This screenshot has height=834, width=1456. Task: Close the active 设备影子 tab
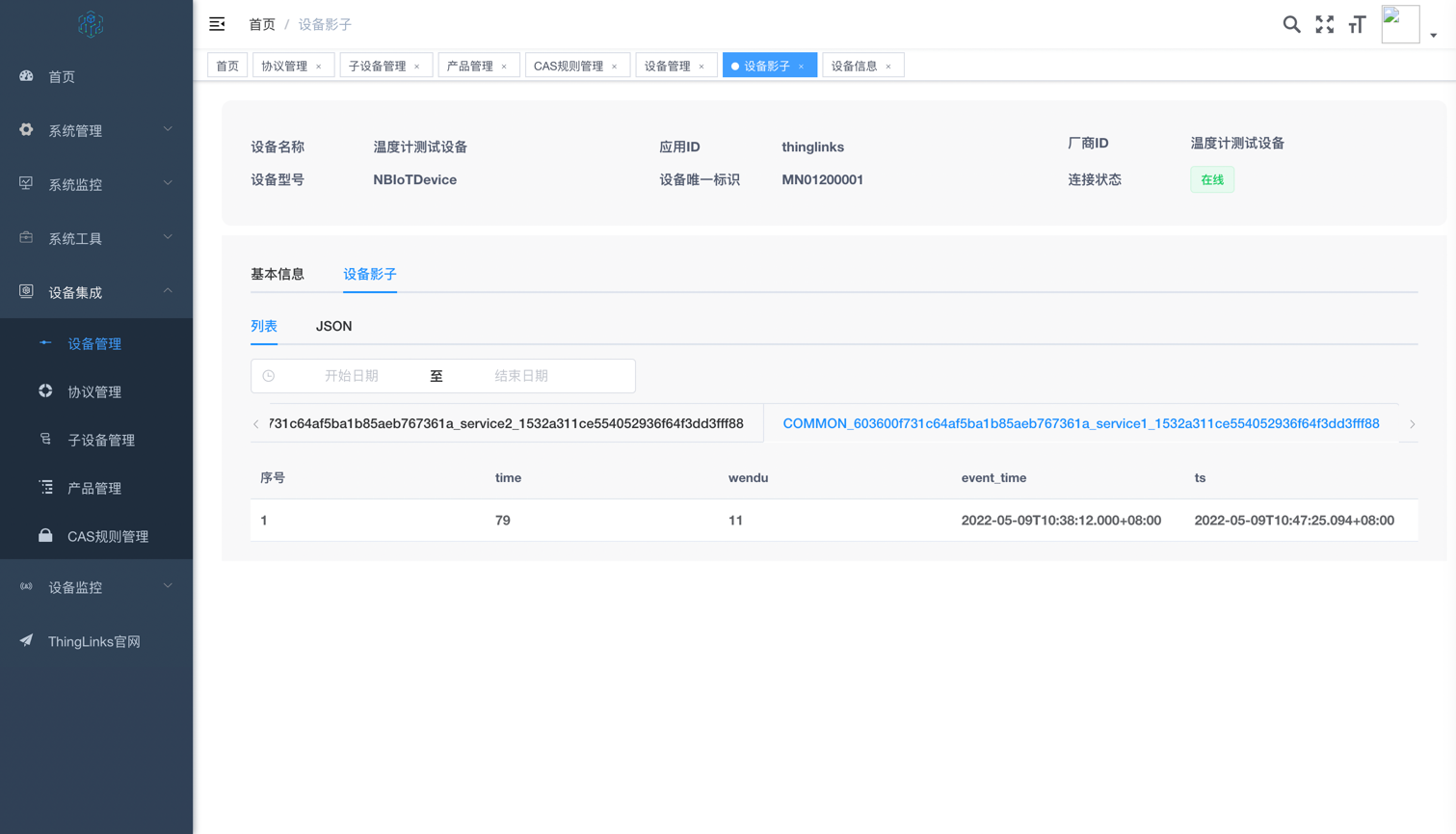click(x=801, y=67)
